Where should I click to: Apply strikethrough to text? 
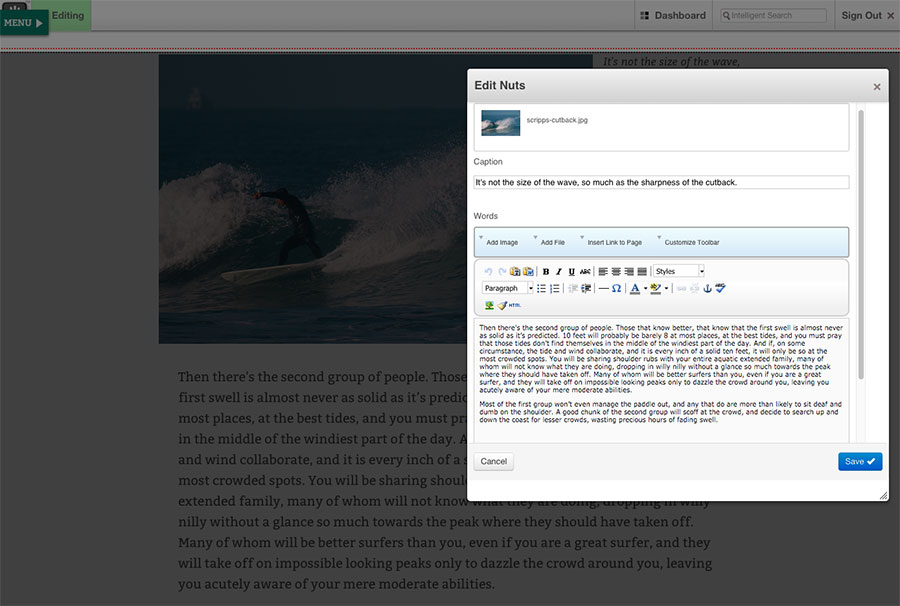(585, 272)
